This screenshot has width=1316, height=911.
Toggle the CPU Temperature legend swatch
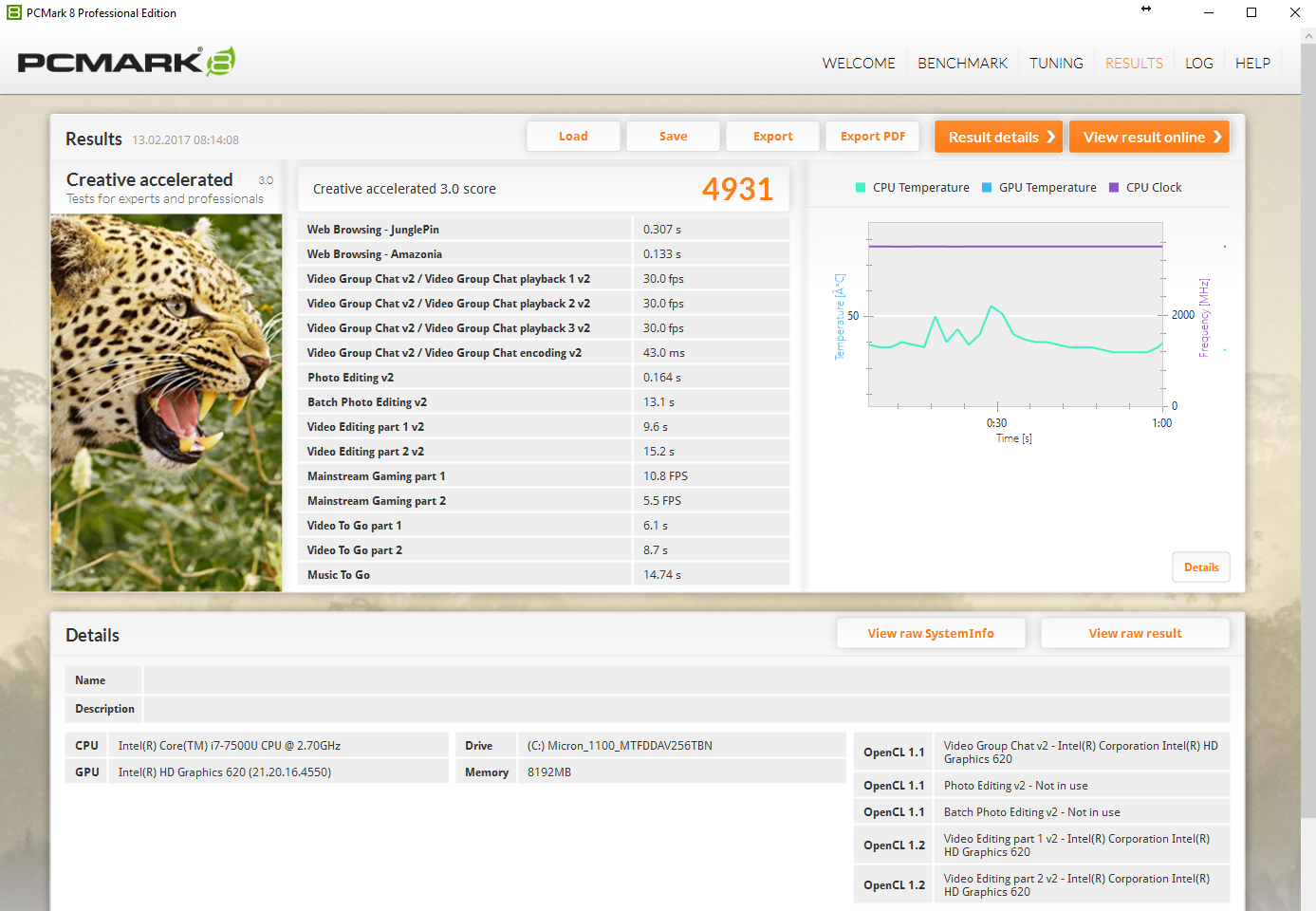pyautogui.click(x=861, y=188)
